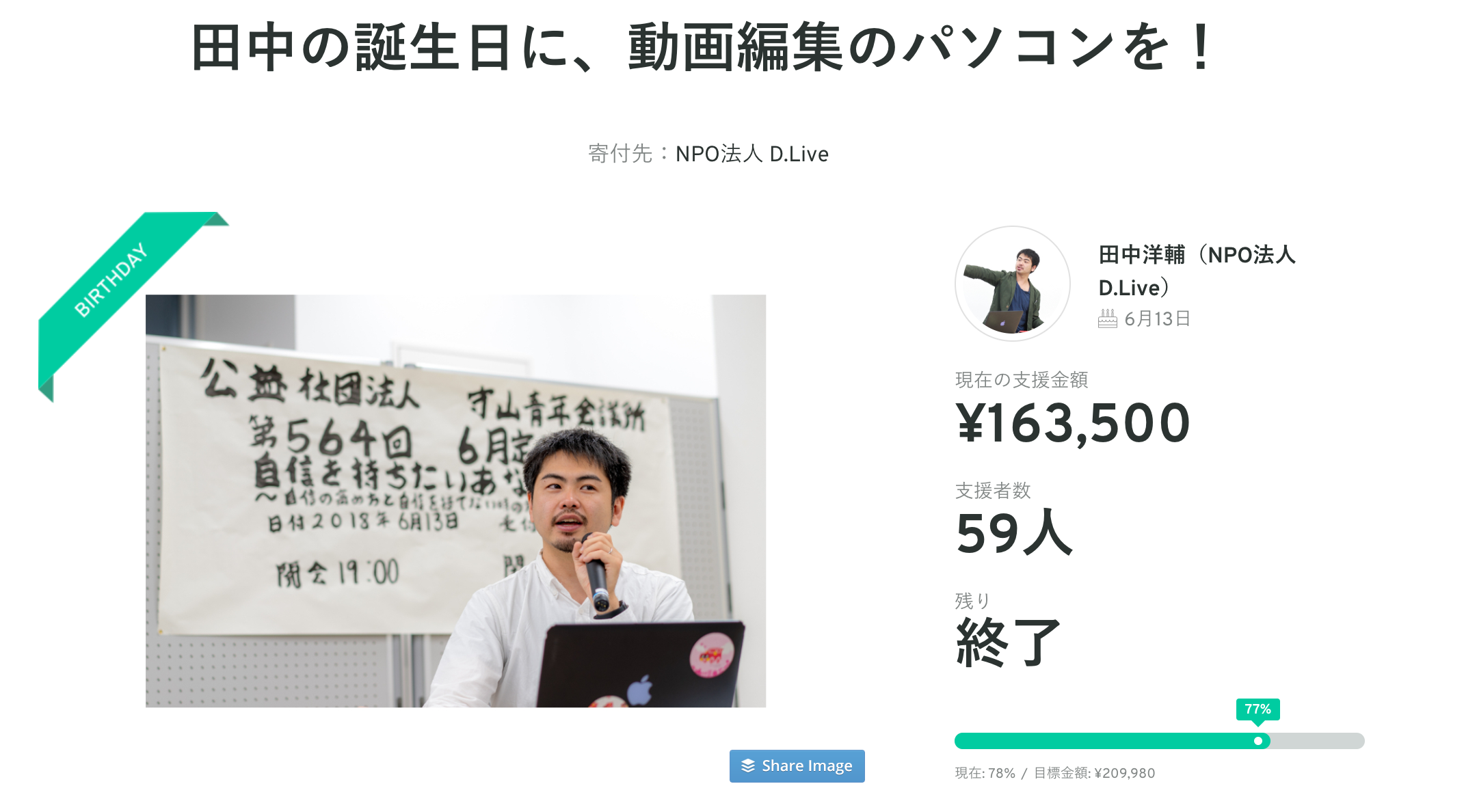Click the birthday cake icon beside 6月13日
This screenshot has width=1477, height=812.
[1107, 319]
